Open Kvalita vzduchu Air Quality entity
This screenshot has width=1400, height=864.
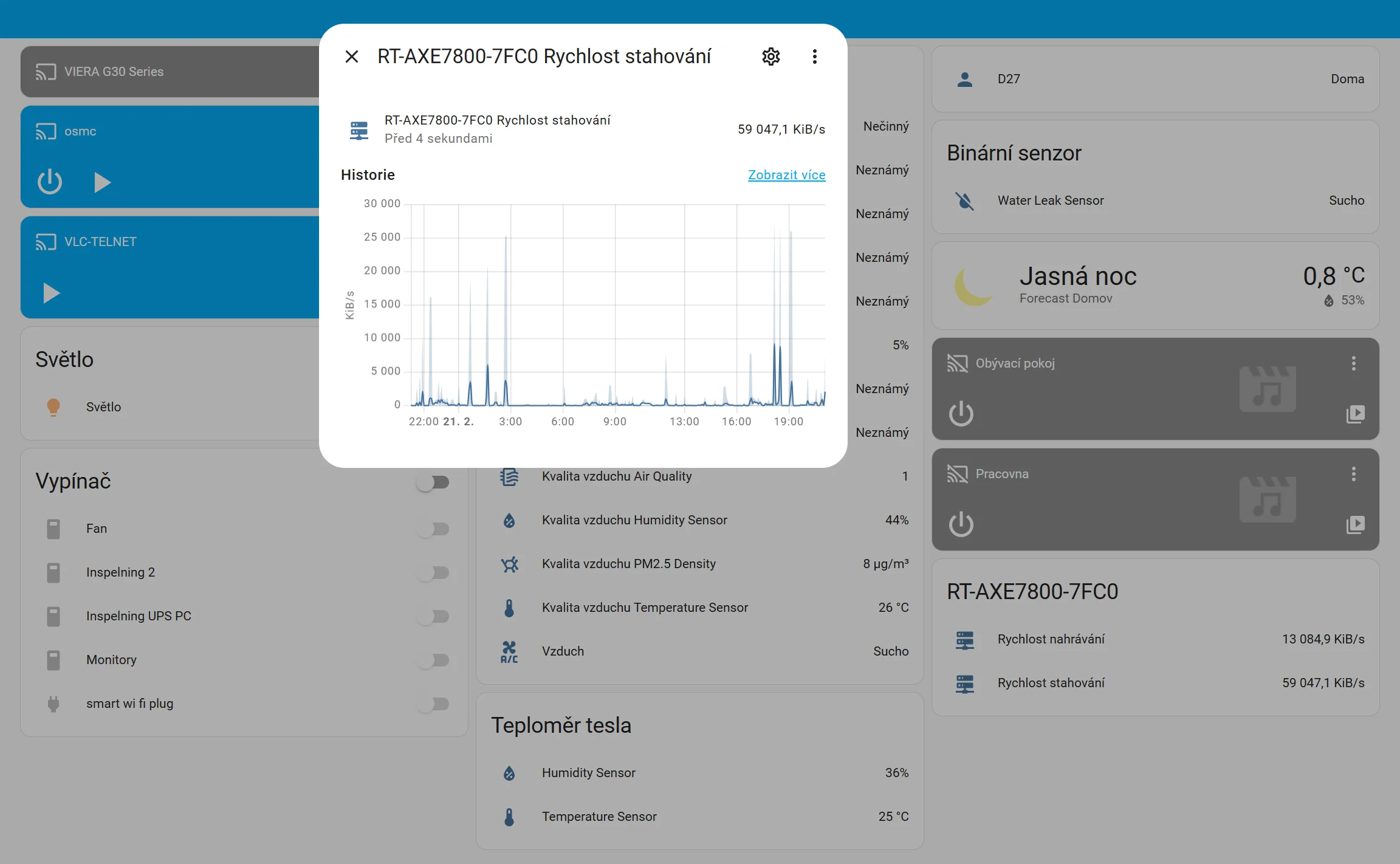(x=700, y=476)
